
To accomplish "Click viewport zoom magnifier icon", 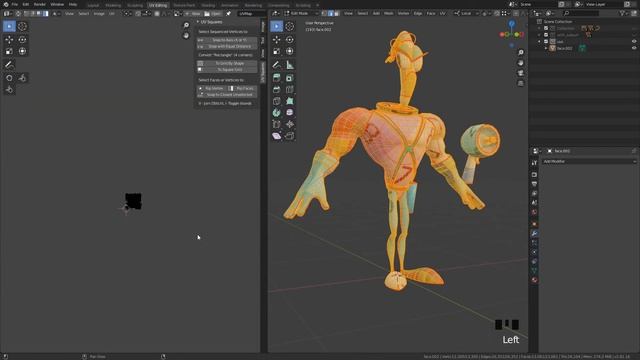I will click(520, 53).
